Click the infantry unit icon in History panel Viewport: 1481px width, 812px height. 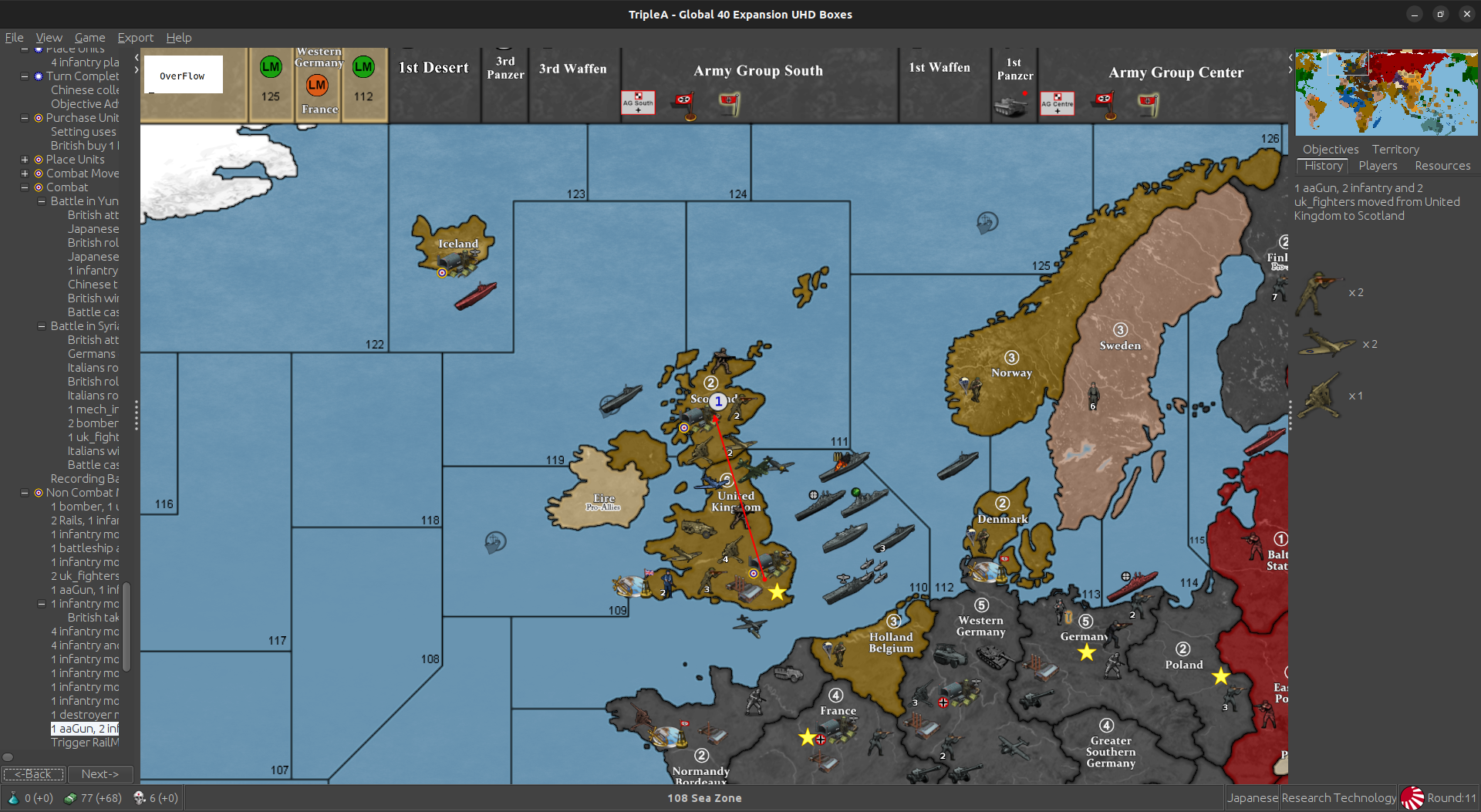pyautogui.click(x=1318, y=293)
